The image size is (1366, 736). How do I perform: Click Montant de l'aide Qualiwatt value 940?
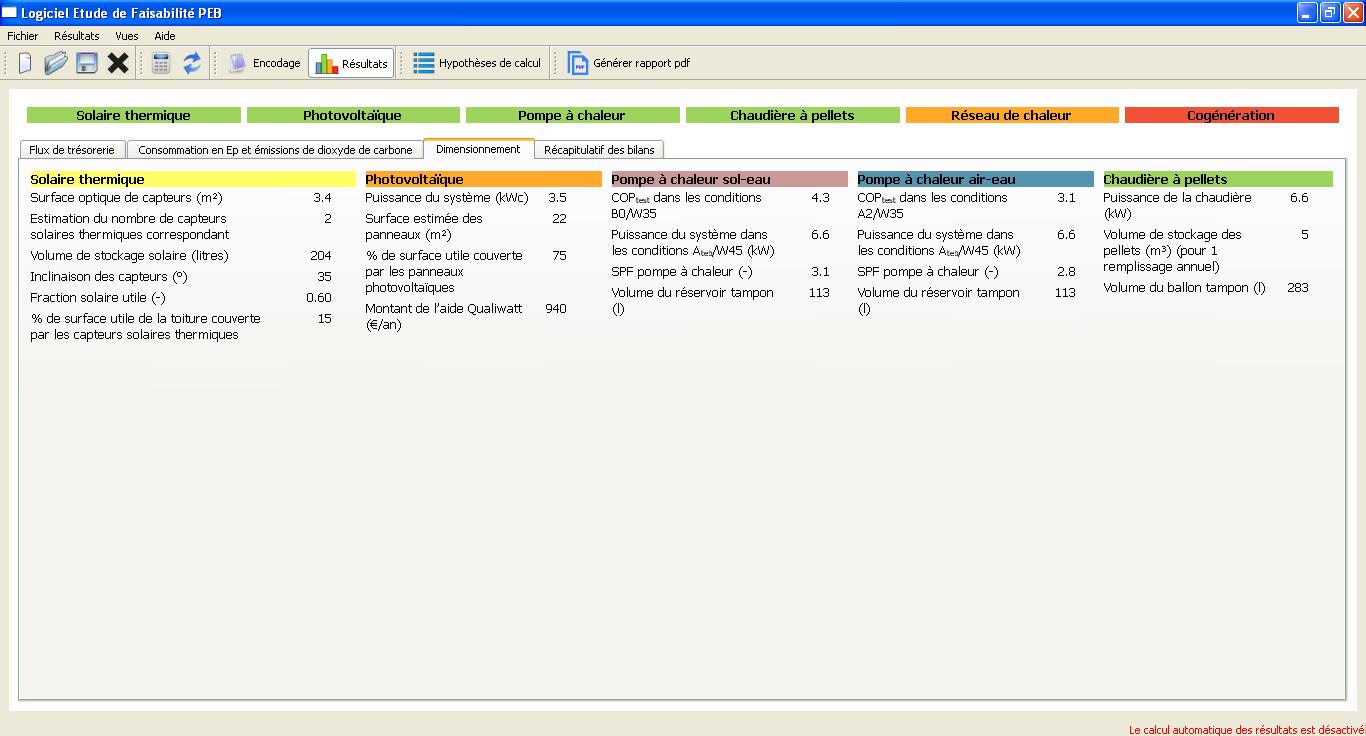pyautogui.click(x=556, y=309)
